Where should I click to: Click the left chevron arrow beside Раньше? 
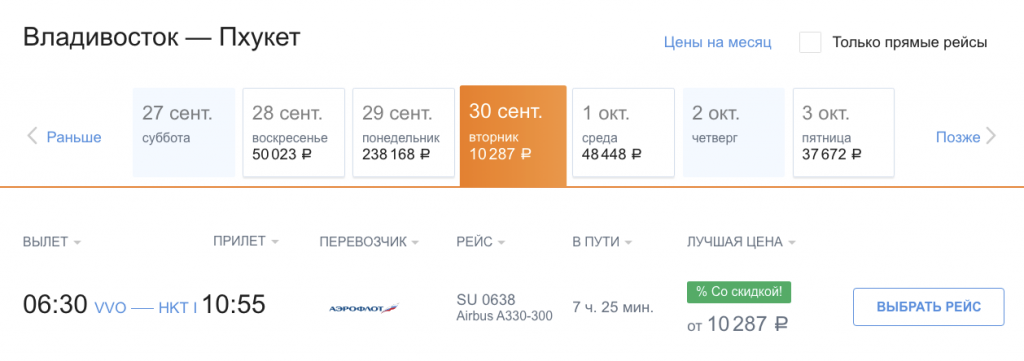tap(33, 136)
